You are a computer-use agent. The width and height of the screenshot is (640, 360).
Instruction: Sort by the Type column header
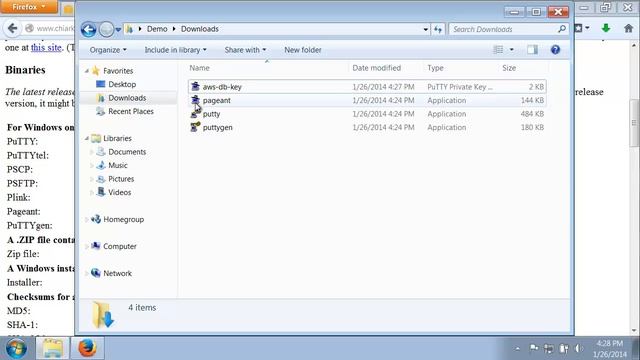pos(435,68)
